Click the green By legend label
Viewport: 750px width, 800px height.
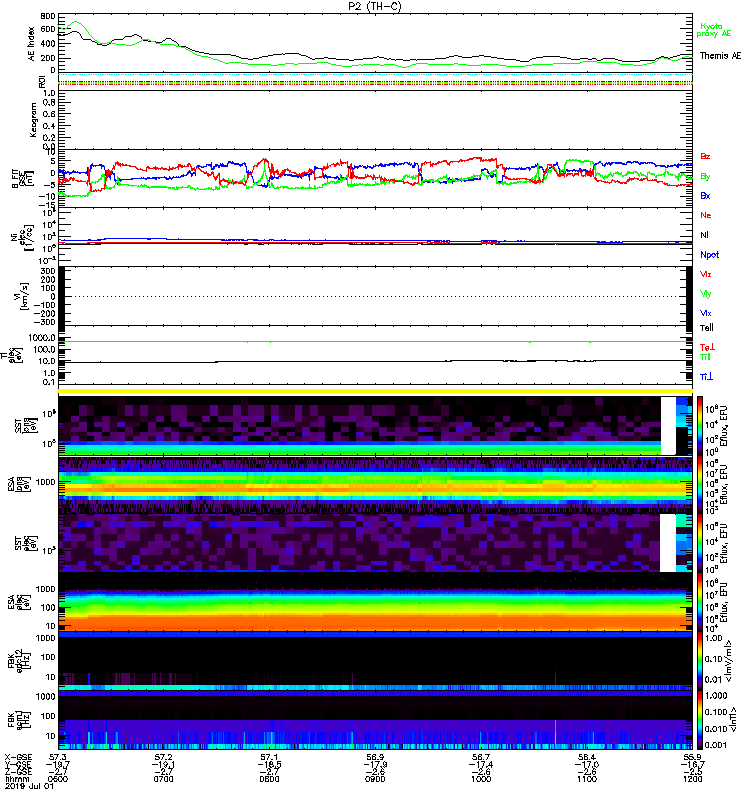(x=705, y=177)
